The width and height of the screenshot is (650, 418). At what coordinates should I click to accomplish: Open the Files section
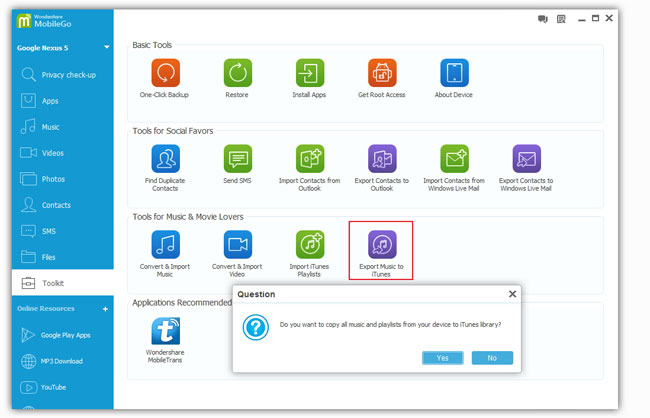[63, 257]
